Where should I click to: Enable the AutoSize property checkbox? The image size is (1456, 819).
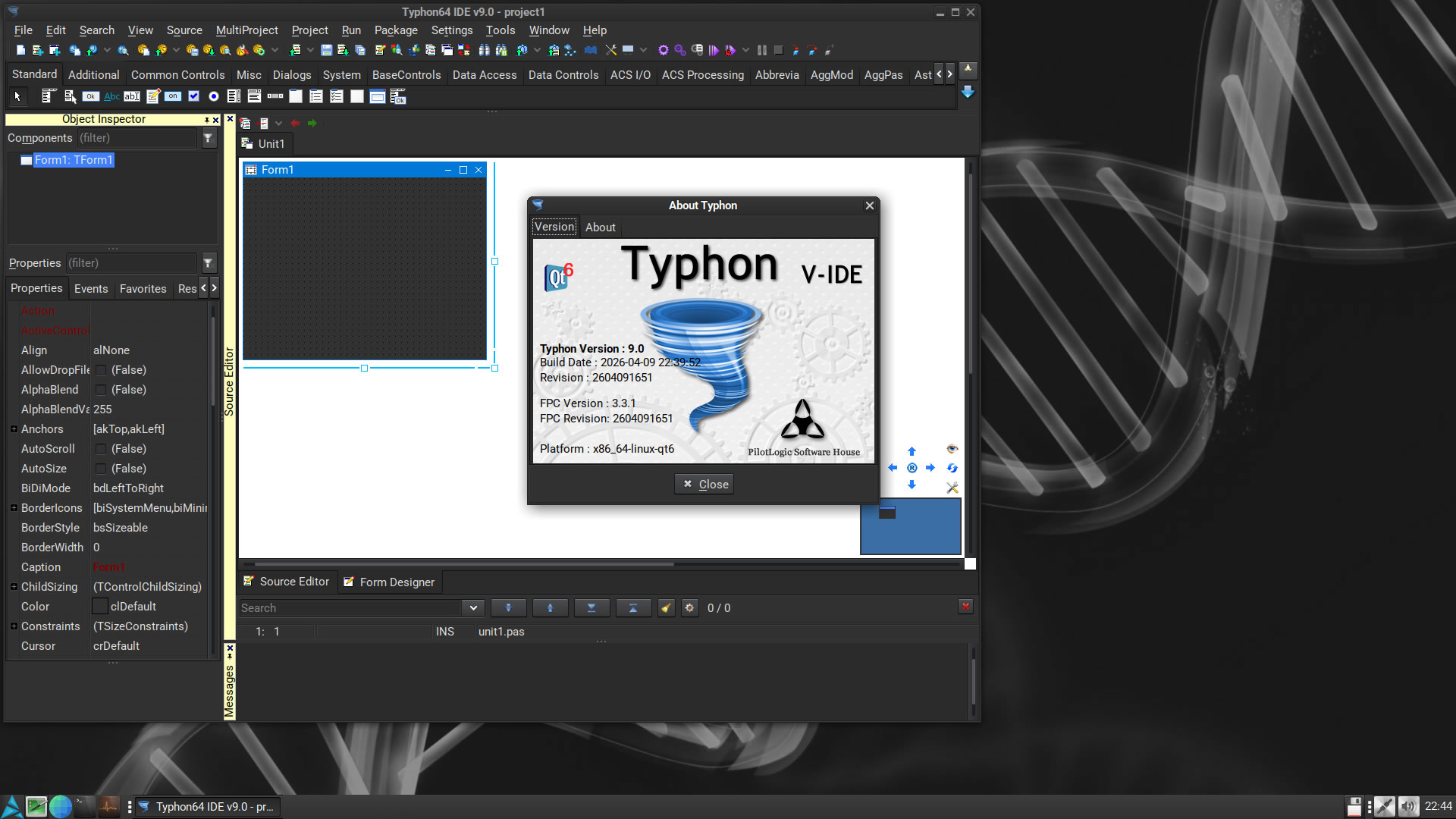tap(101, 469)
